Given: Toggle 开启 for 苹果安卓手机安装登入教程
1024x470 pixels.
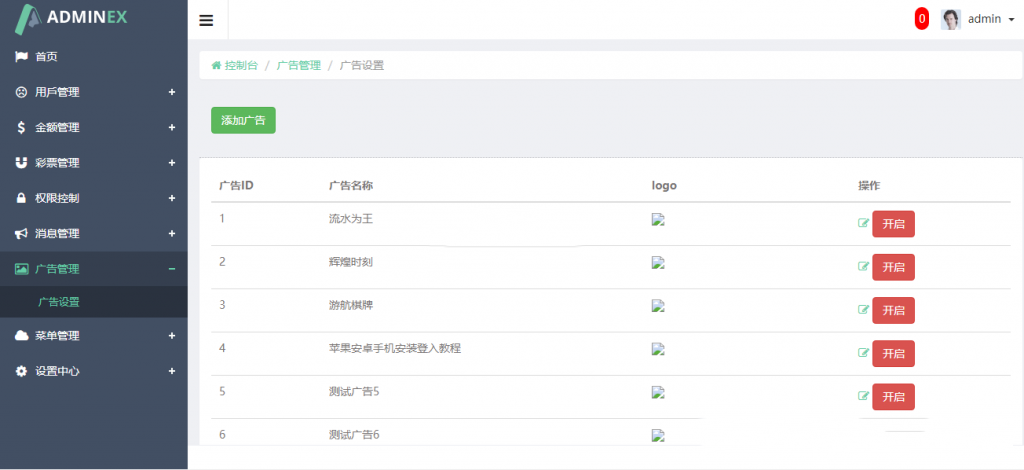Looking at the screenshot, I should pos(893,353).
